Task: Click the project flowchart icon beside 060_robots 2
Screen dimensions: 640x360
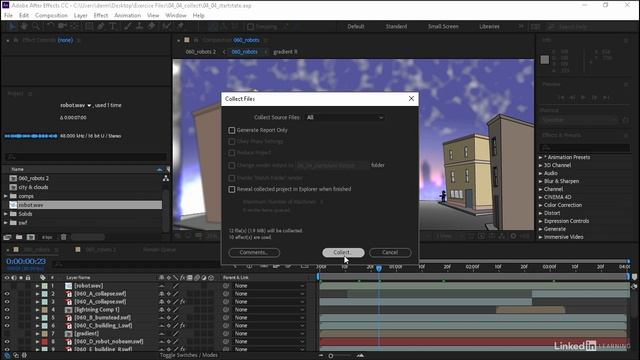Action: (x=166, y=178)
